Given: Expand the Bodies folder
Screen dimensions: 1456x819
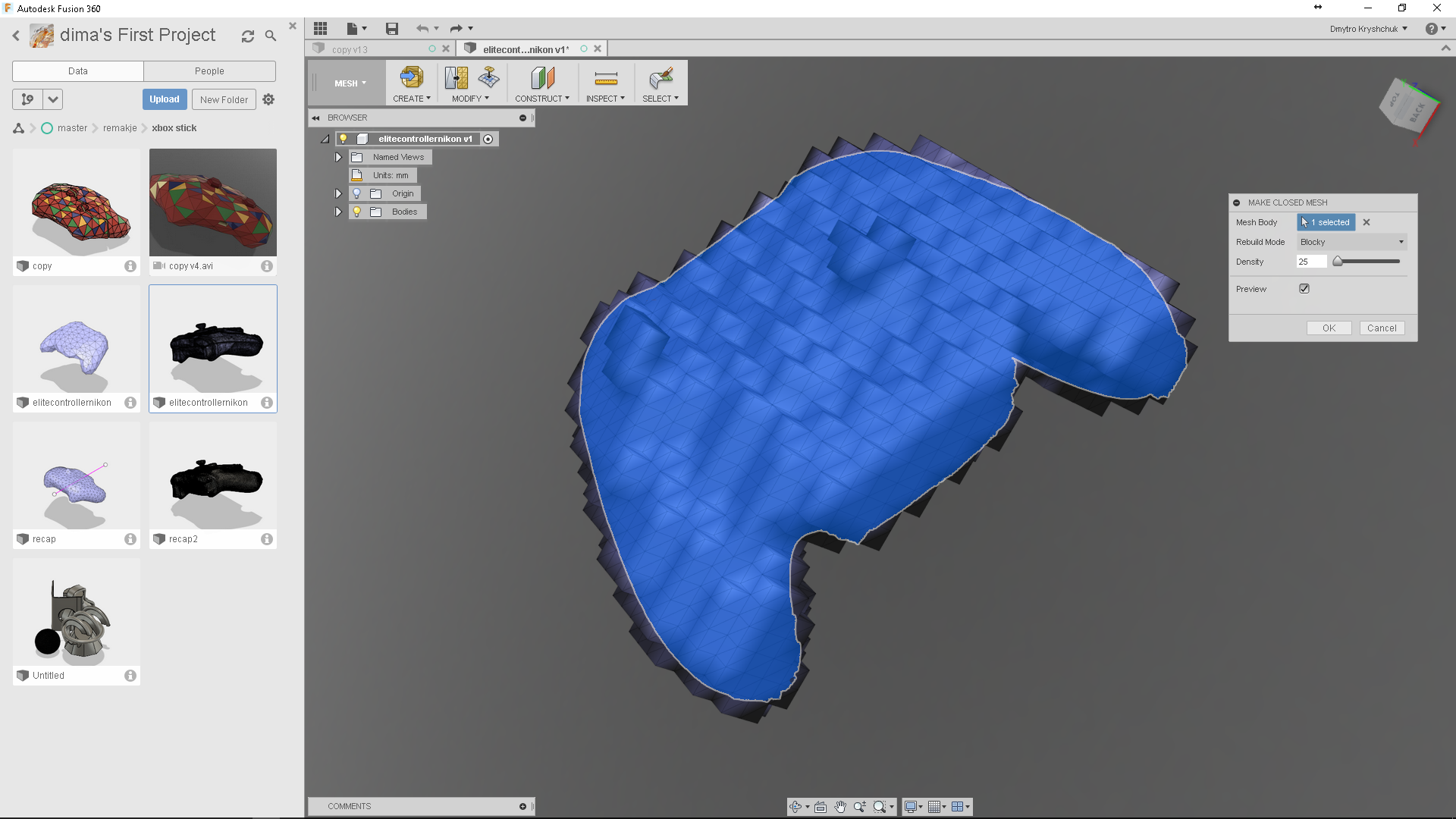Looking at the screenshot, I should [x=338, y=212].
